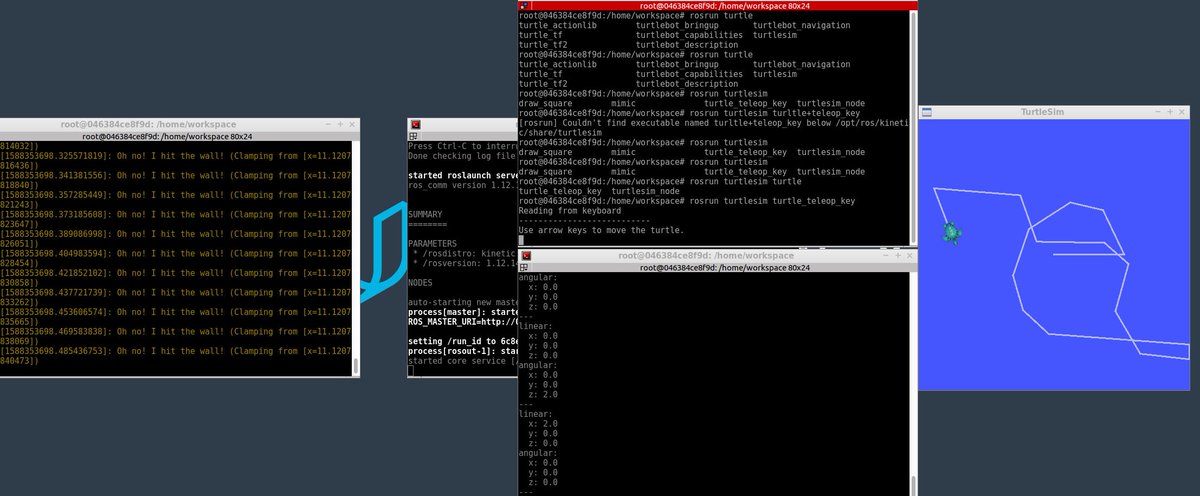Click the grid layout icon of bottom terminal
This screenshot has width=1200, height=496.
click(x=525, y=268)
